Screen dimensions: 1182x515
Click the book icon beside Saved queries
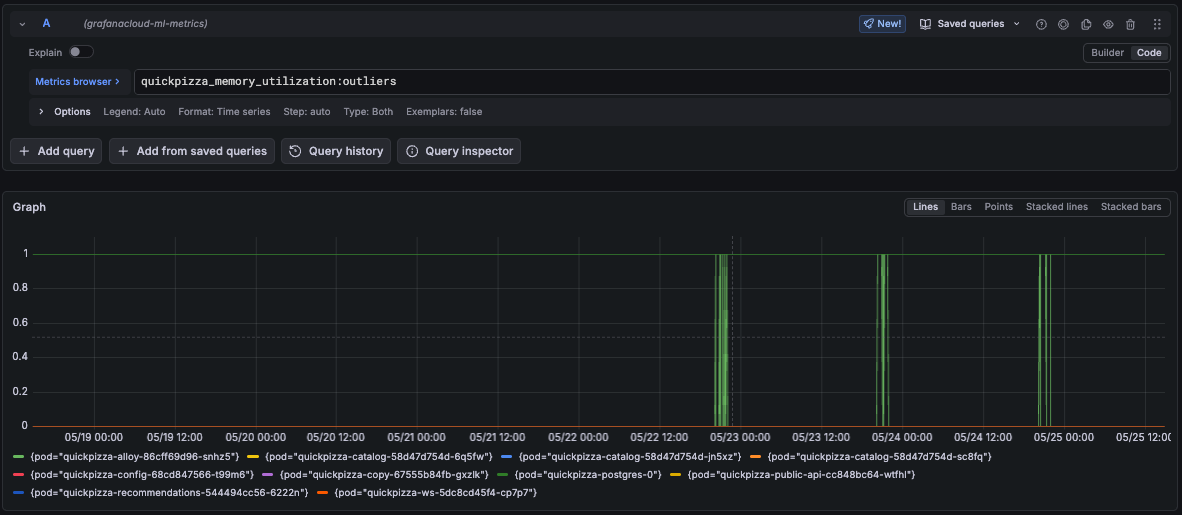925,24
